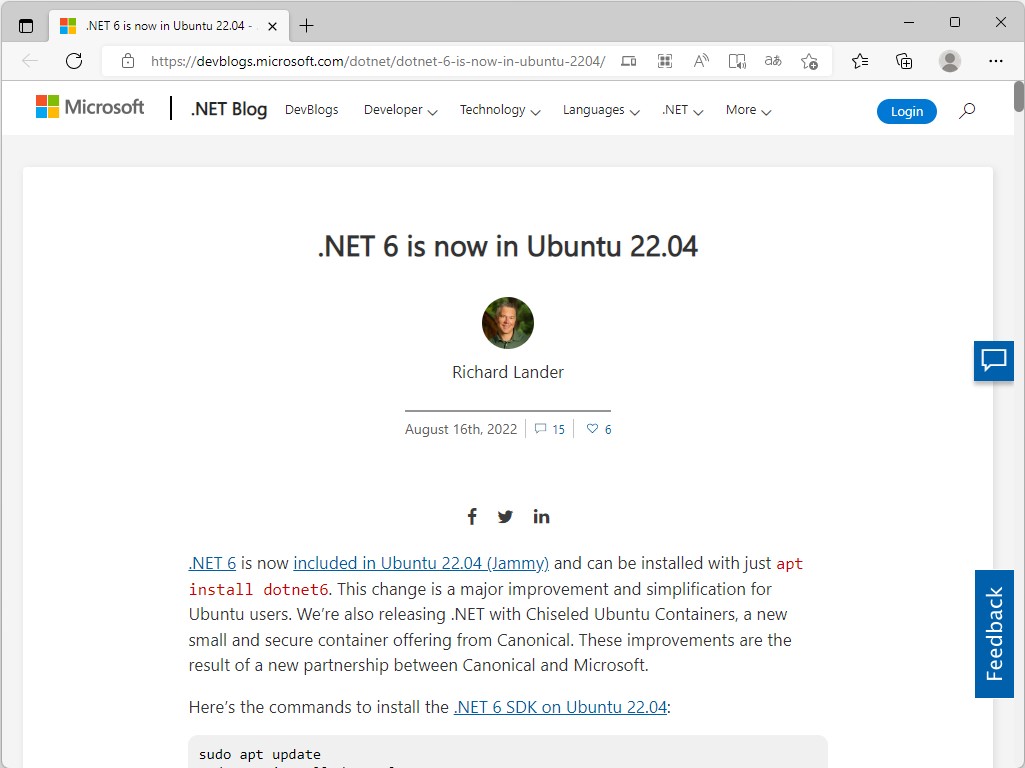The width and height of the screenshot is (1025, 768).
Task: Expand the Developer dropdown
Action: [x=399, y=110]
